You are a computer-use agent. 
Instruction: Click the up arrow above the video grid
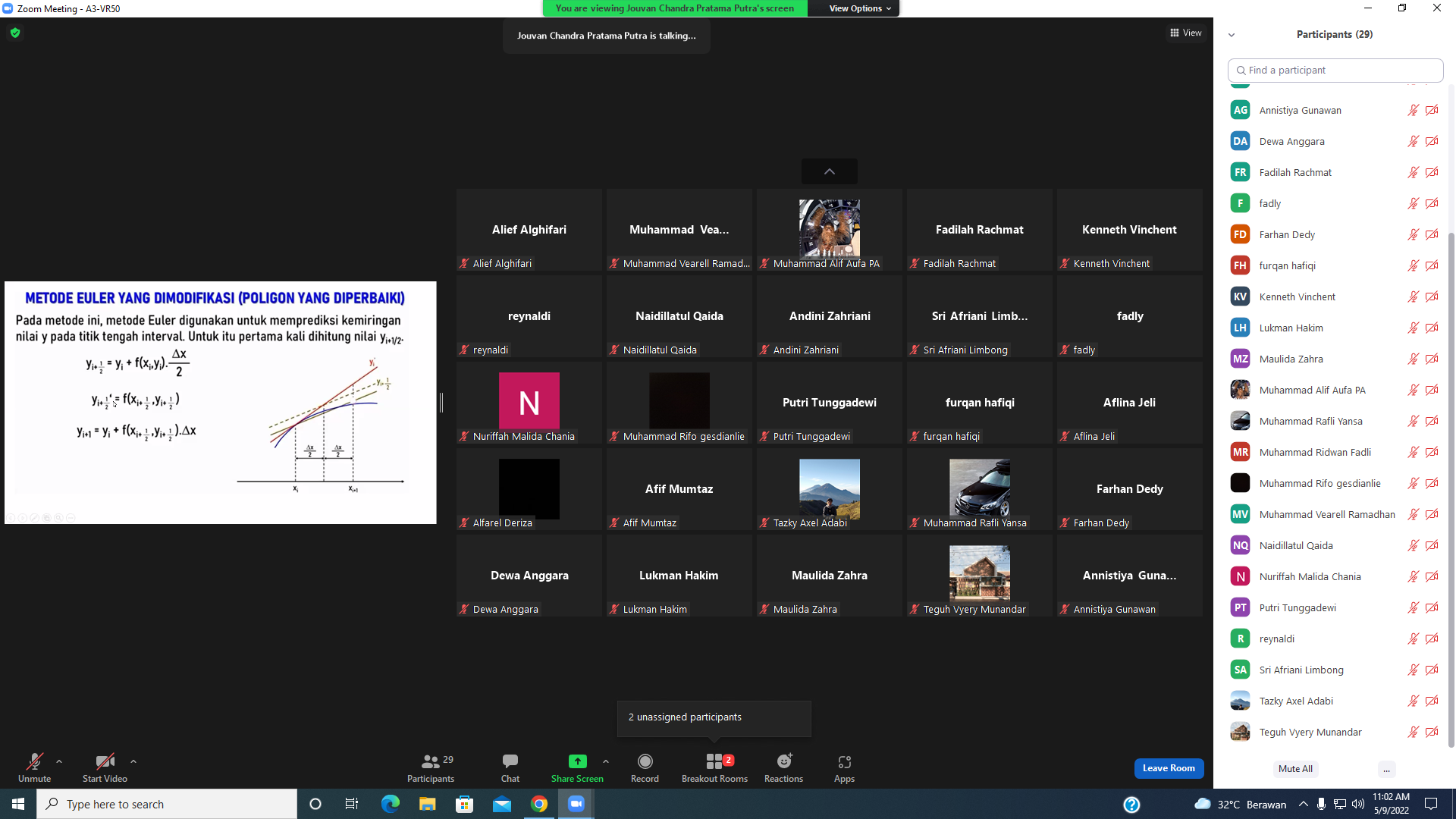pos(830,171)
